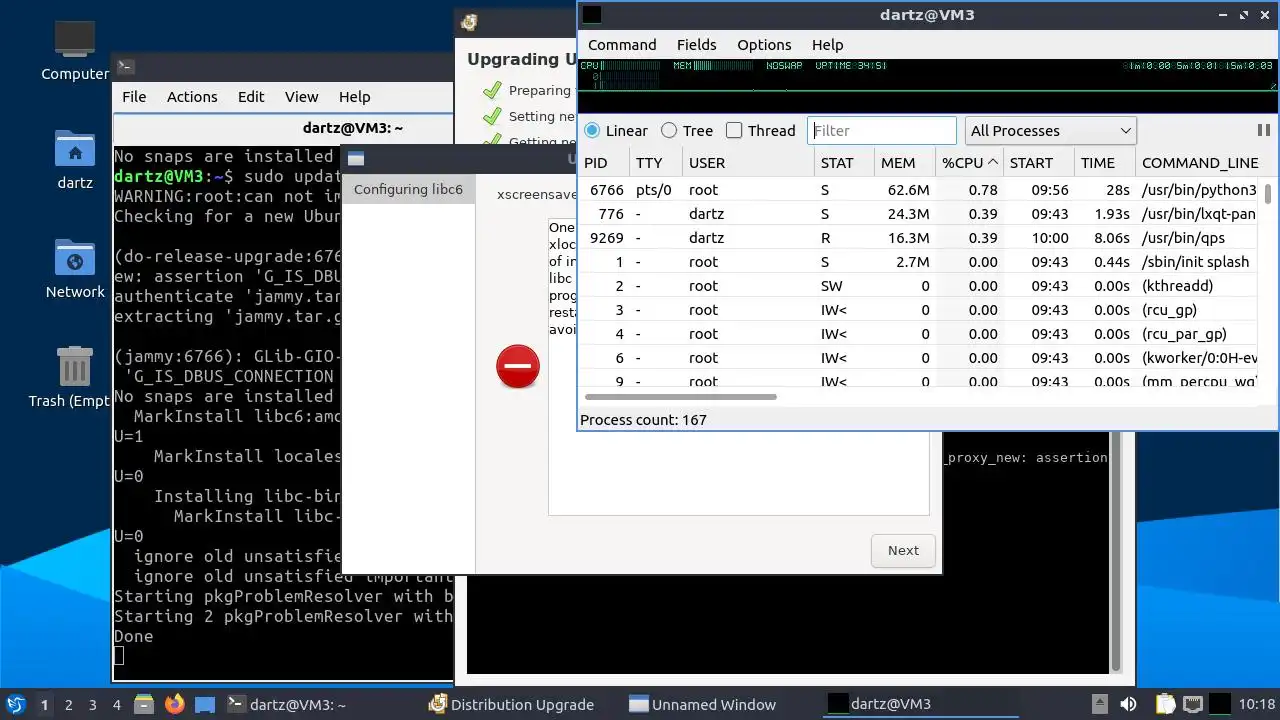Click the removable media tray icon
This screenshot has height=720, width=1280.
click(1099, 705)
